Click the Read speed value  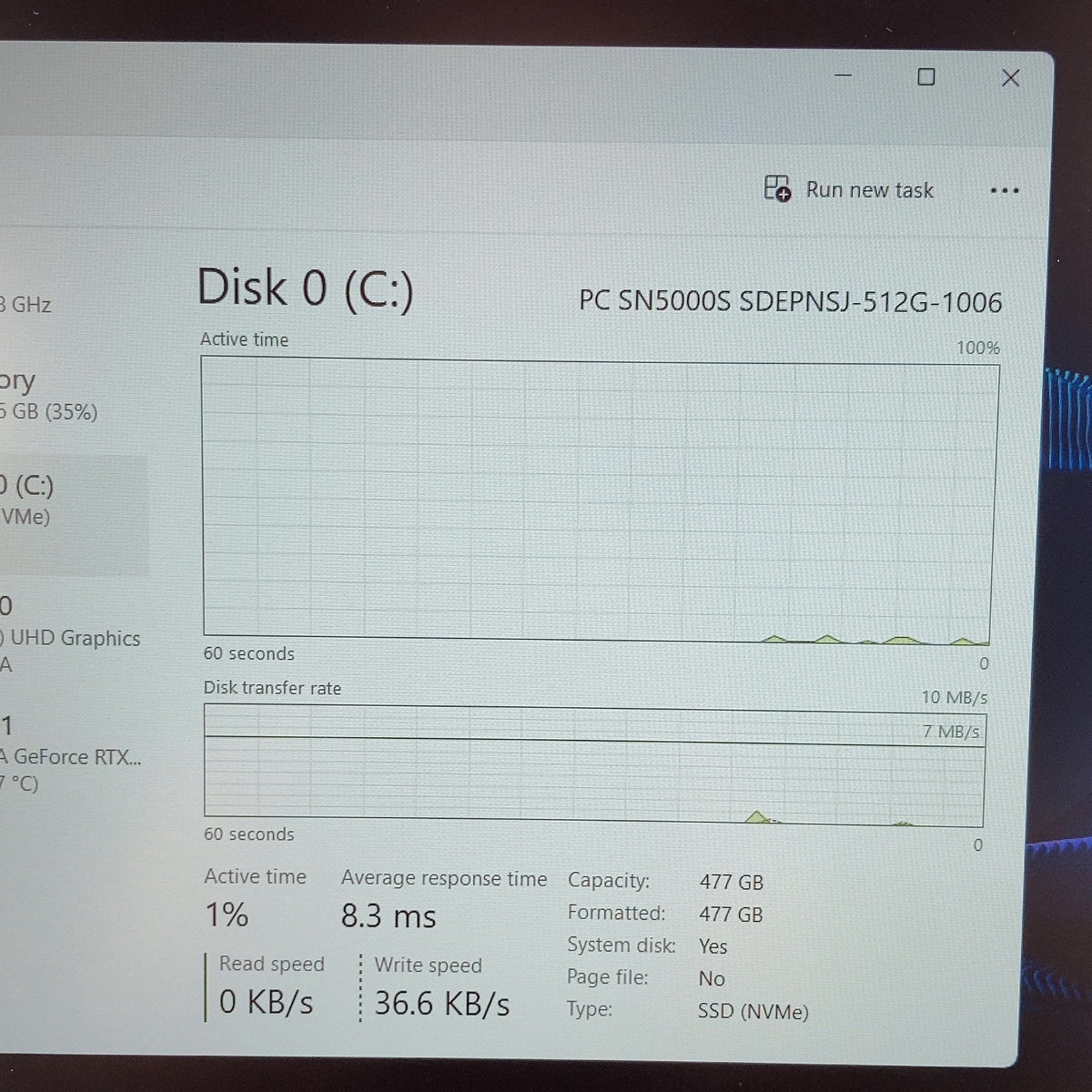(x=266, y=1002)
